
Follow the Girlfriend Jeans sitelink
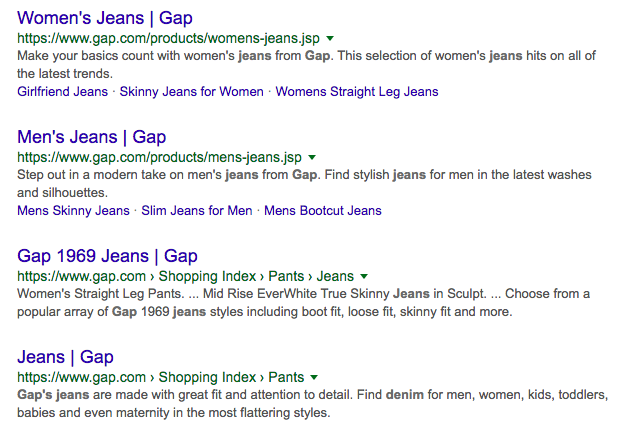[x=63, y=92]
